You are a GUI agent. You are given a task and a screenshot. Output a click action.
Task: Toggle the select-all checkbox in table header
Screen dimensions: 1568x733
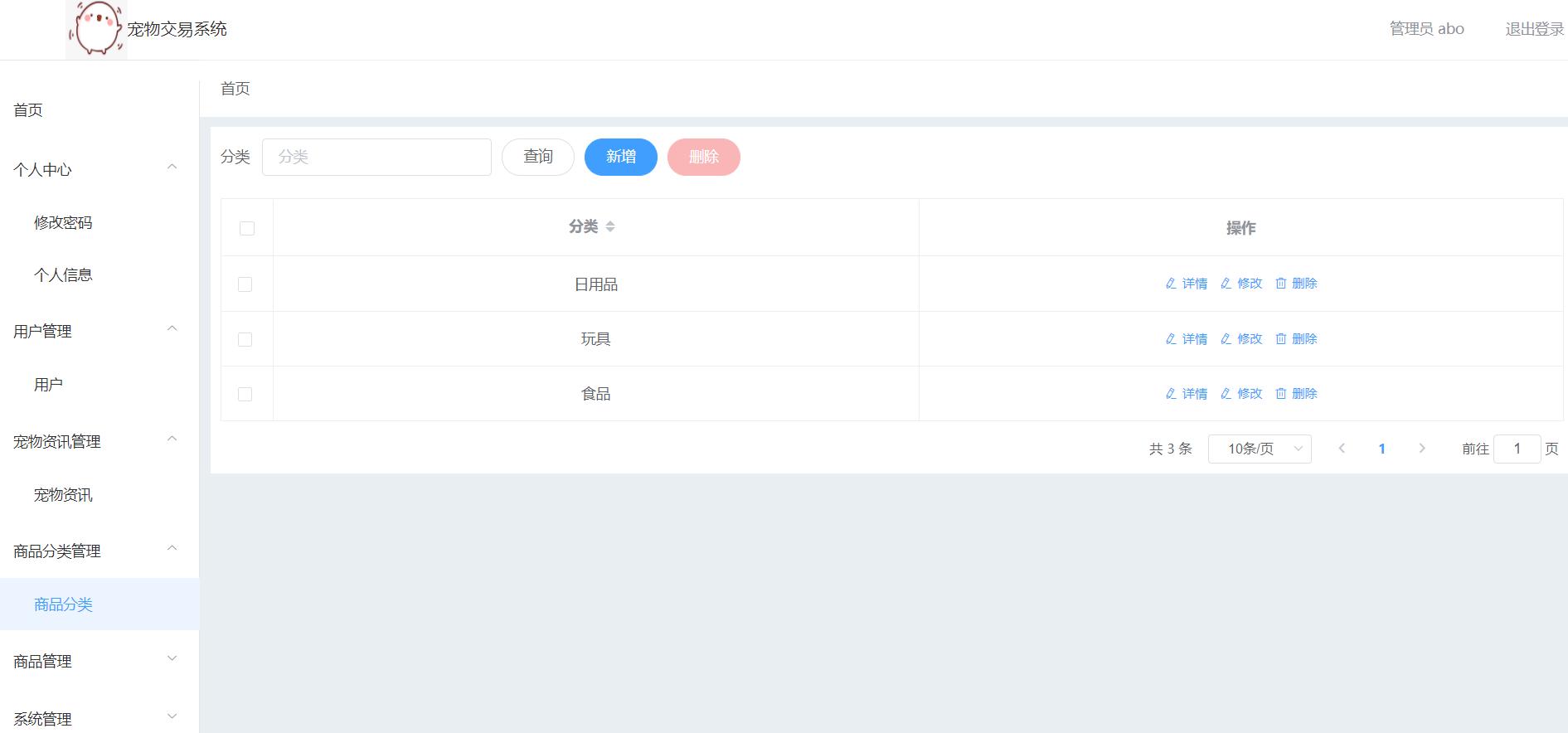tap(247, 228)
